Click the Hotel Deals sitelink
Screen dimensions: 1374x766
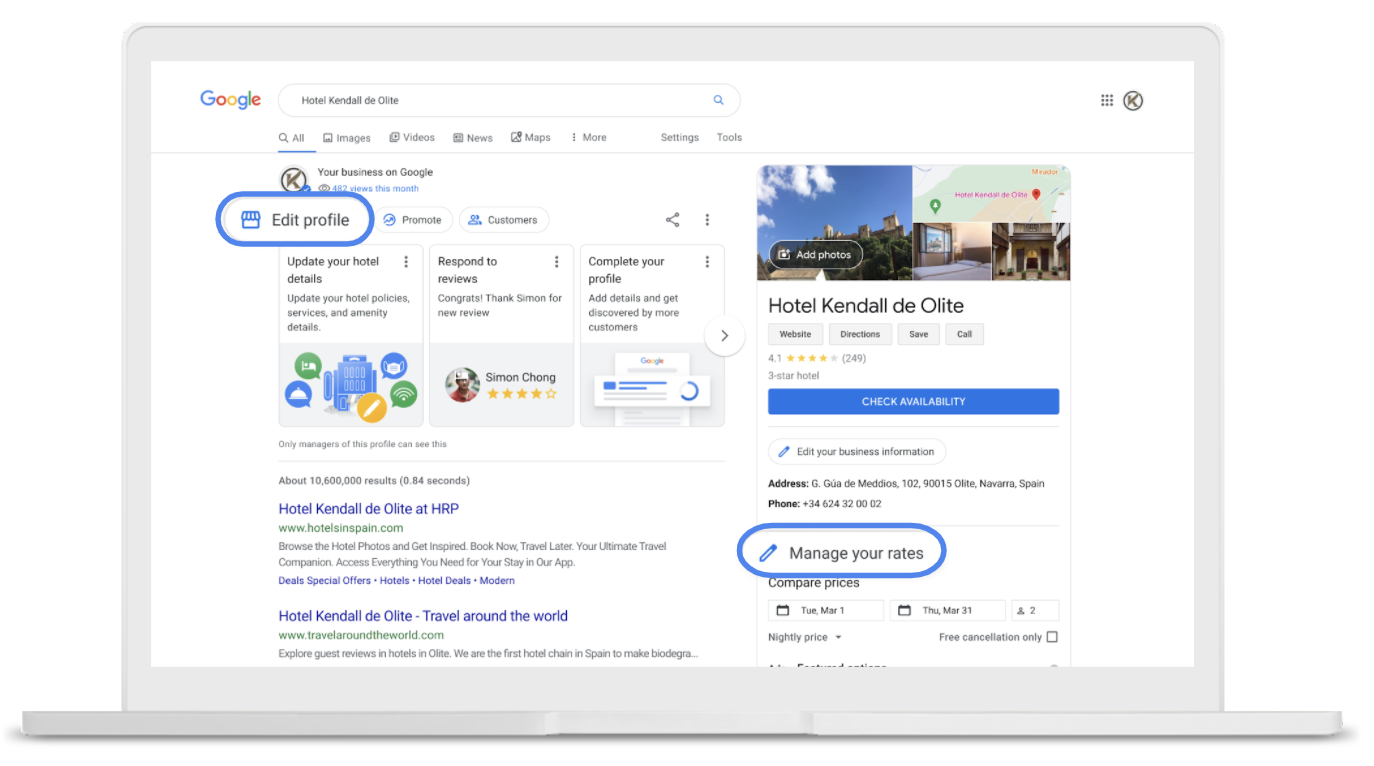click(x=444, y=581)
